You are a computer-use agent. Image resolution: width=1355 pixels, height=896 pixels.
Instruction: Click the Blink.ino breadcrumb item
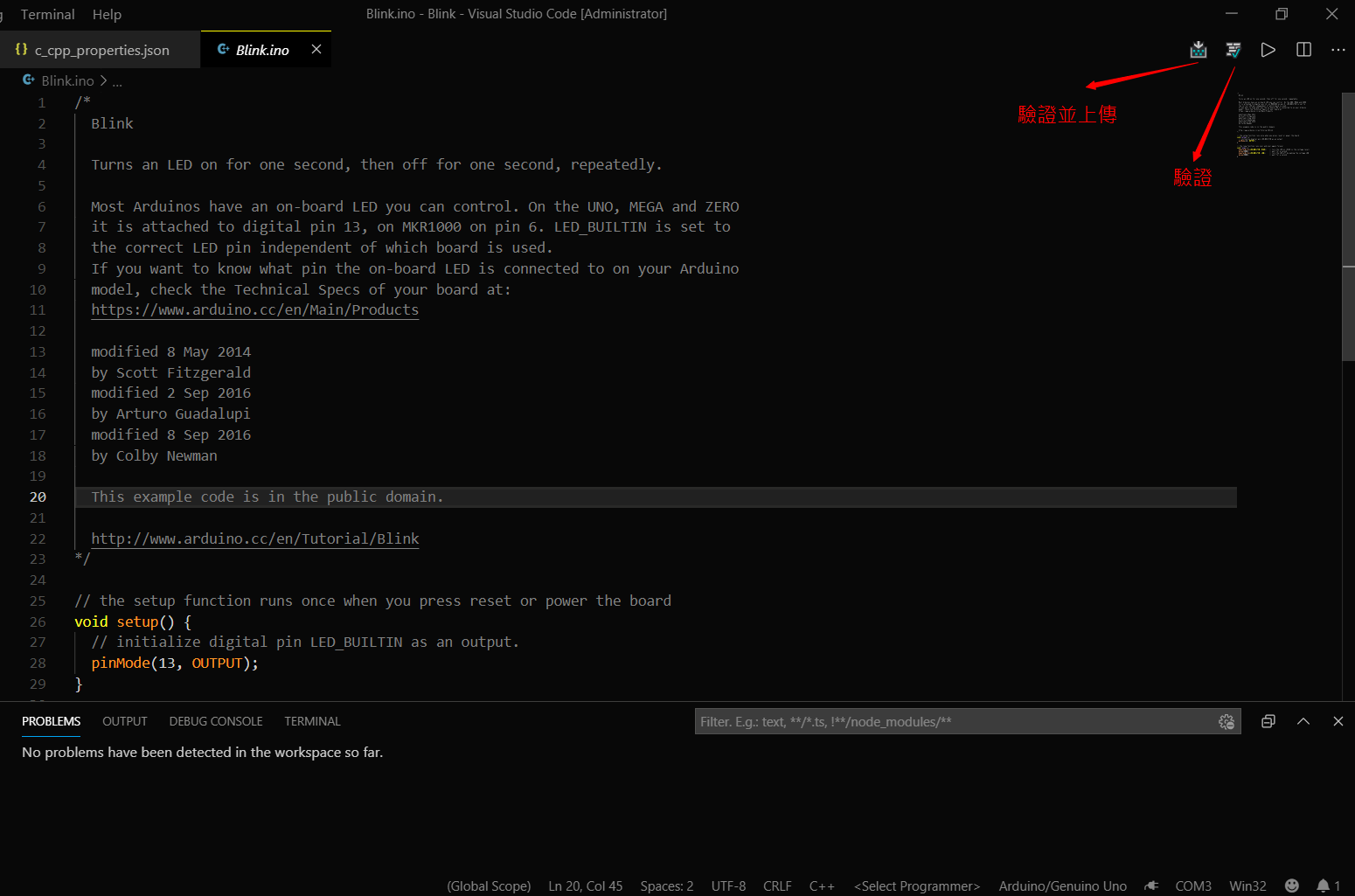[67, 80]
